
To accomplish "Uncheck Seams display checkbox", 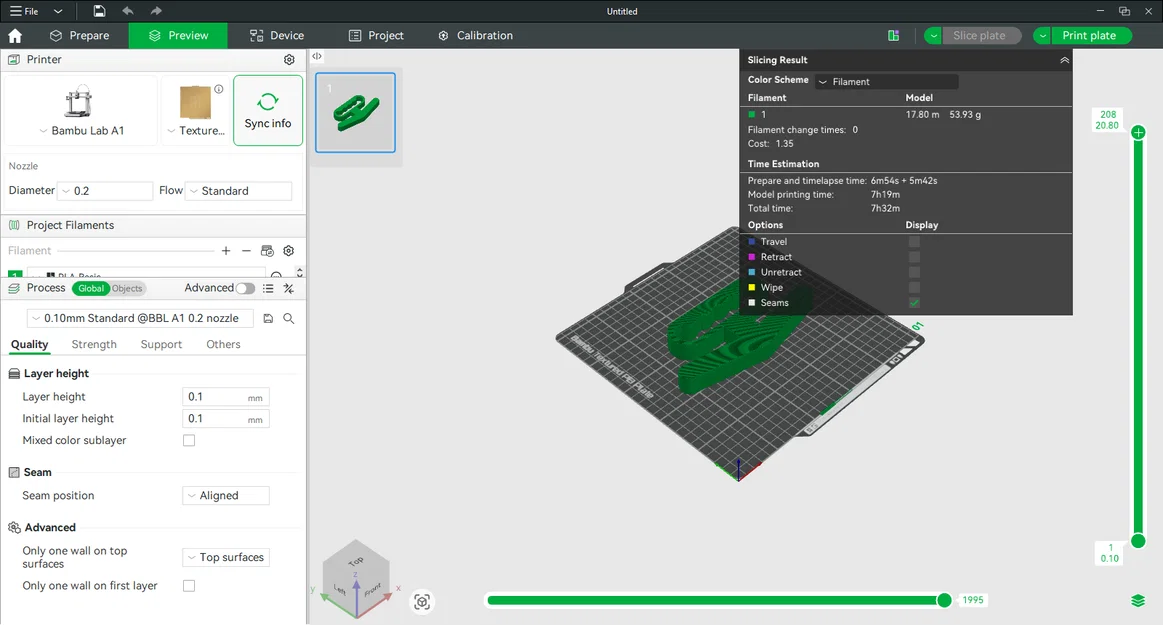I will click(x=914, y=302).
